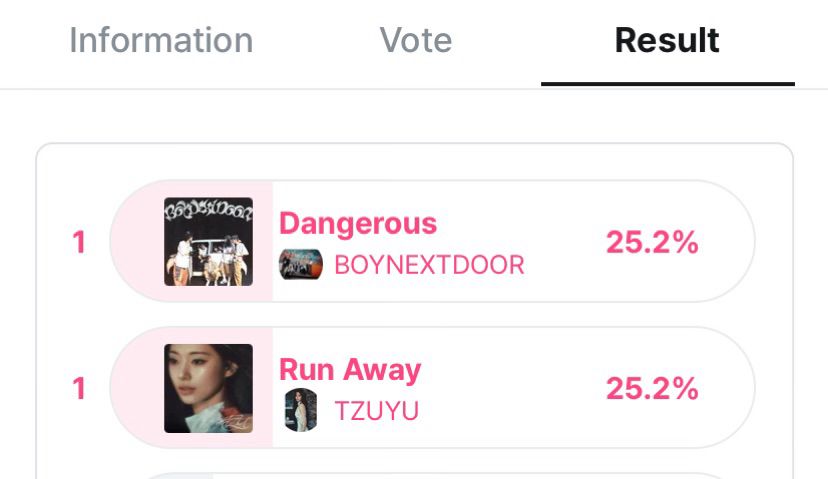Select the Result tab
The image size is (828, 479).
coord(667,40)
